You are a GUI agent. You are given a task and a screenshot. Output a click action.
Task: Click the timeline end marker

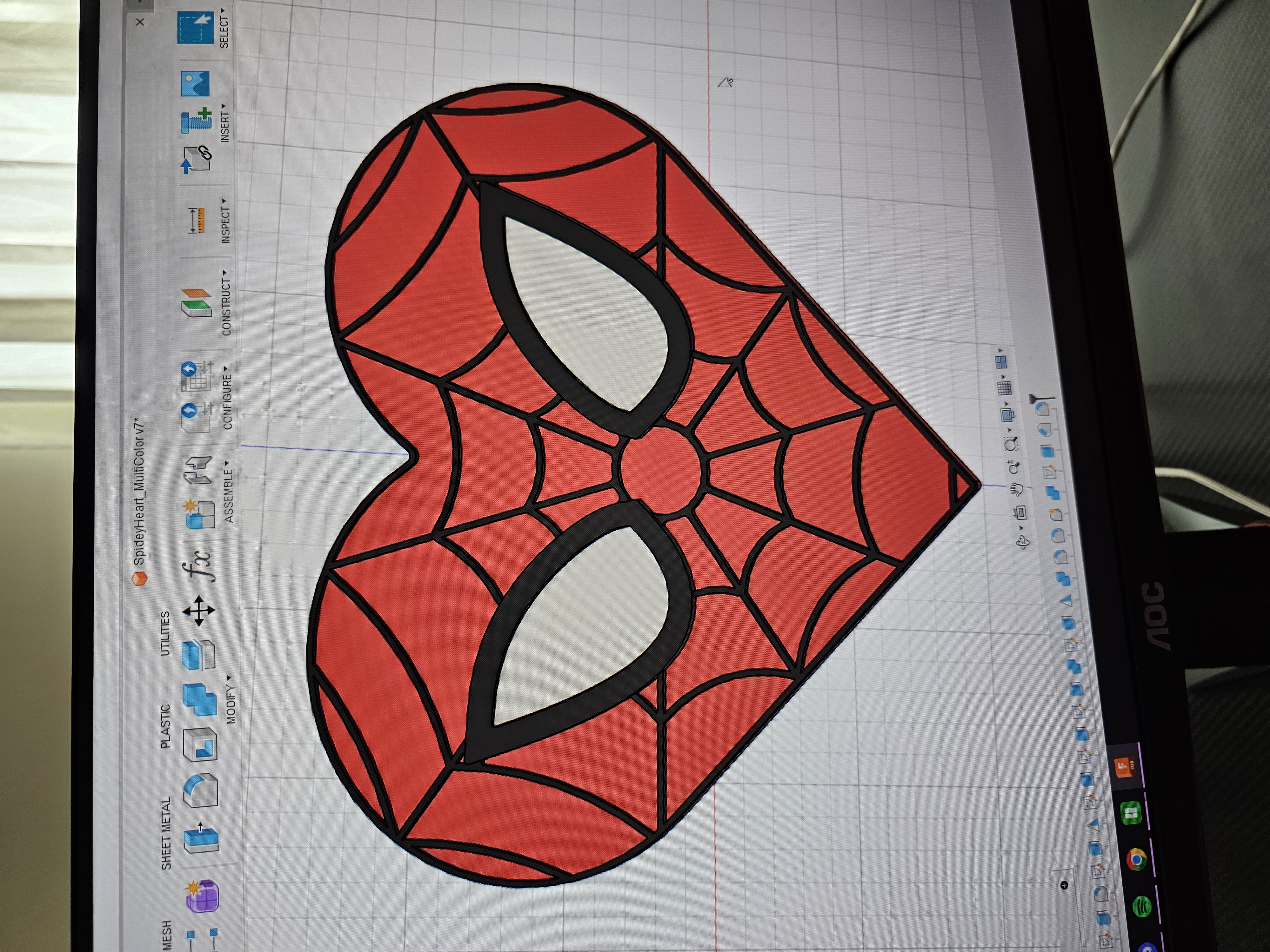pos(1041,398)
